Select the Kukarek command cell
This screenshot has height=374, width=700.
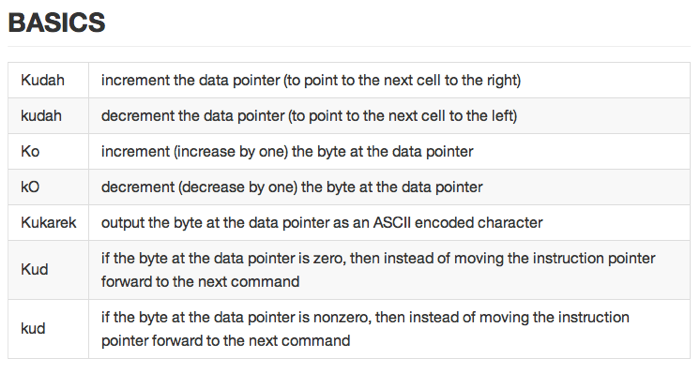pos(48,223)
